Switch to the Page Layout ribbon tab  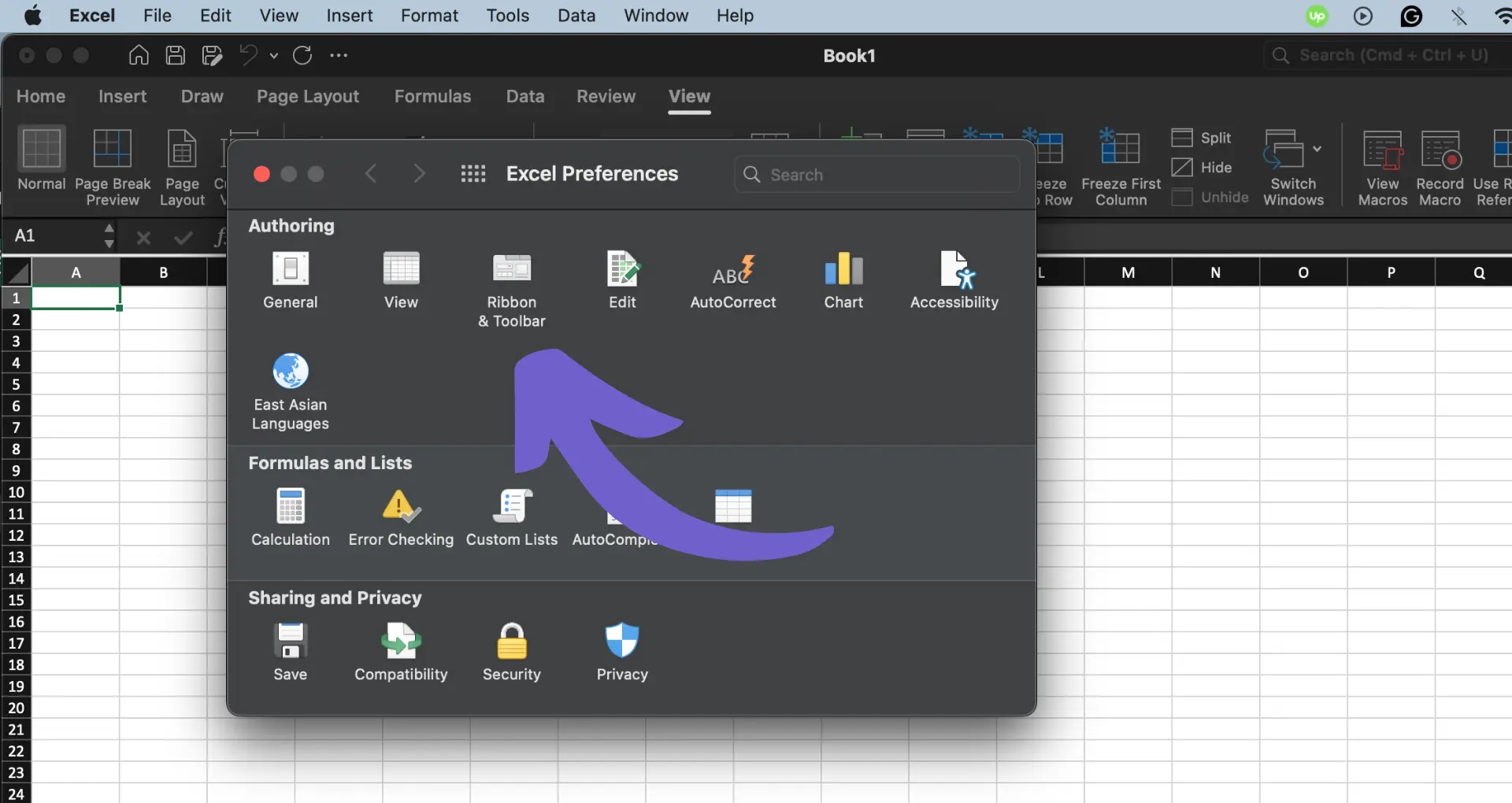308,96
